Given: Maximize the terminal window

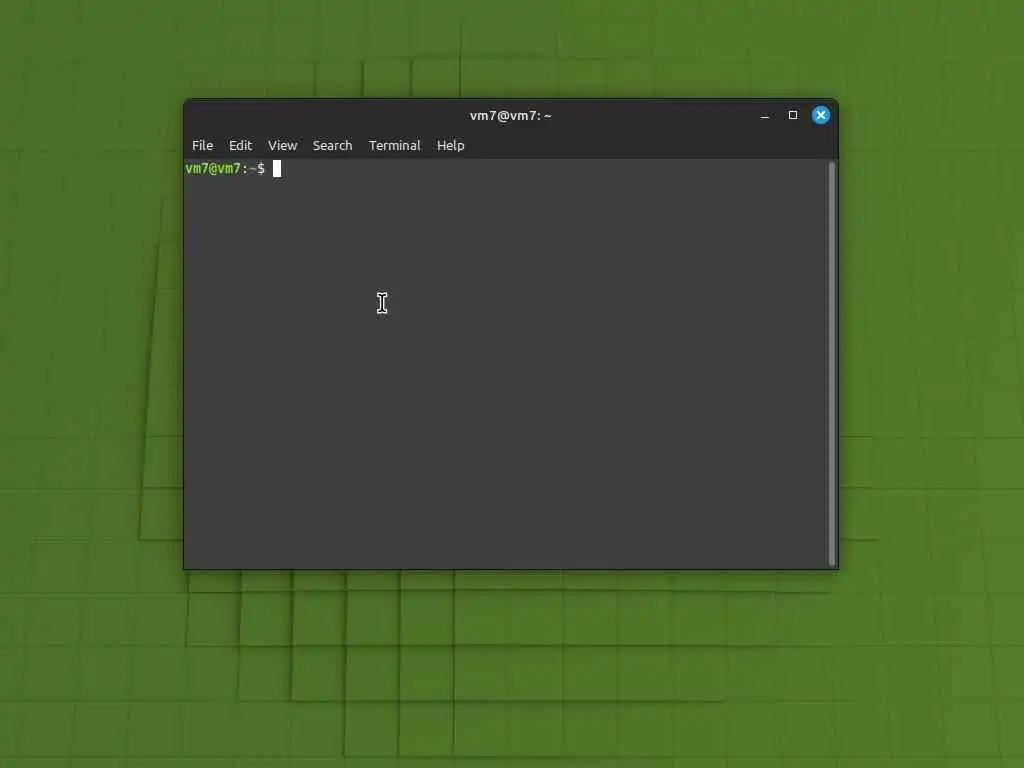Looking at the screenshot, I should coord(793,115).
